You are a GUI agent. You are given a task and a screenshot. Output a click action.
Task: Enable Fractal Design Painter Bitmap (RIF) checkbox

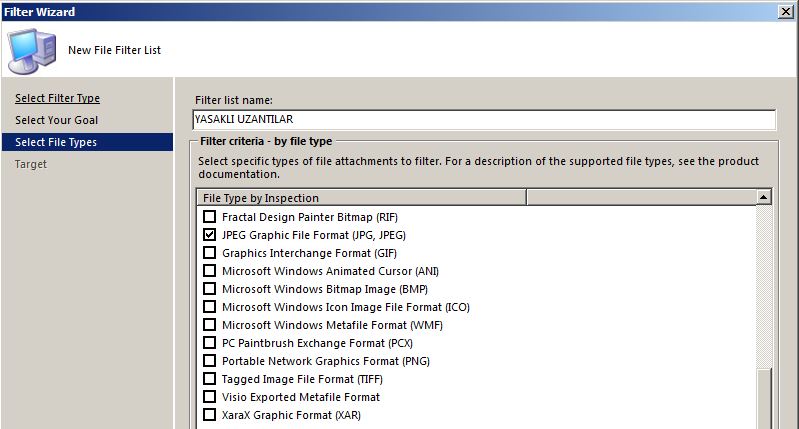coord(210,217)
